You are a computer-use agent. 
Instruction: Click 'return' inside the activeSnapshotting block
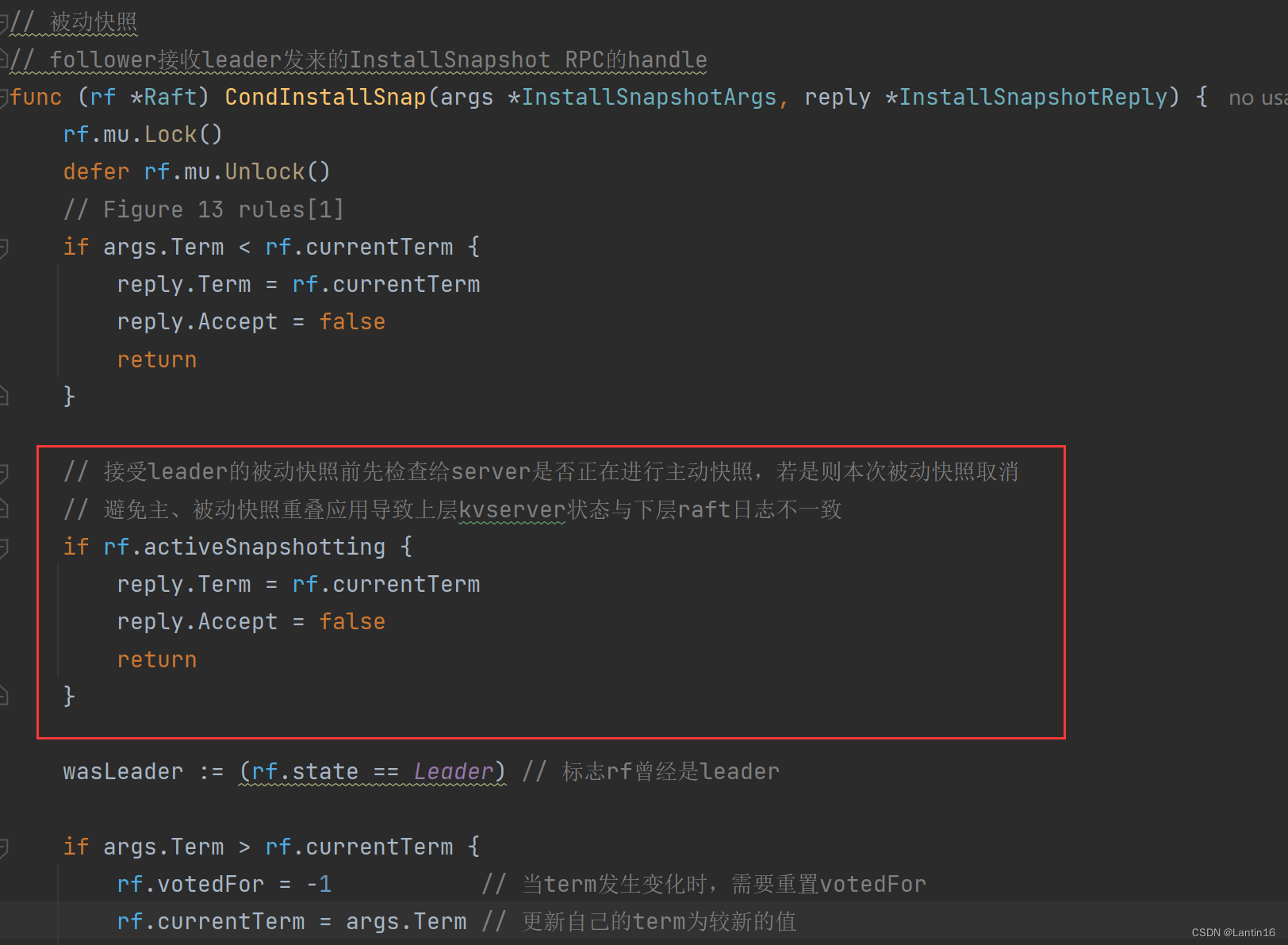coord(157,659)
